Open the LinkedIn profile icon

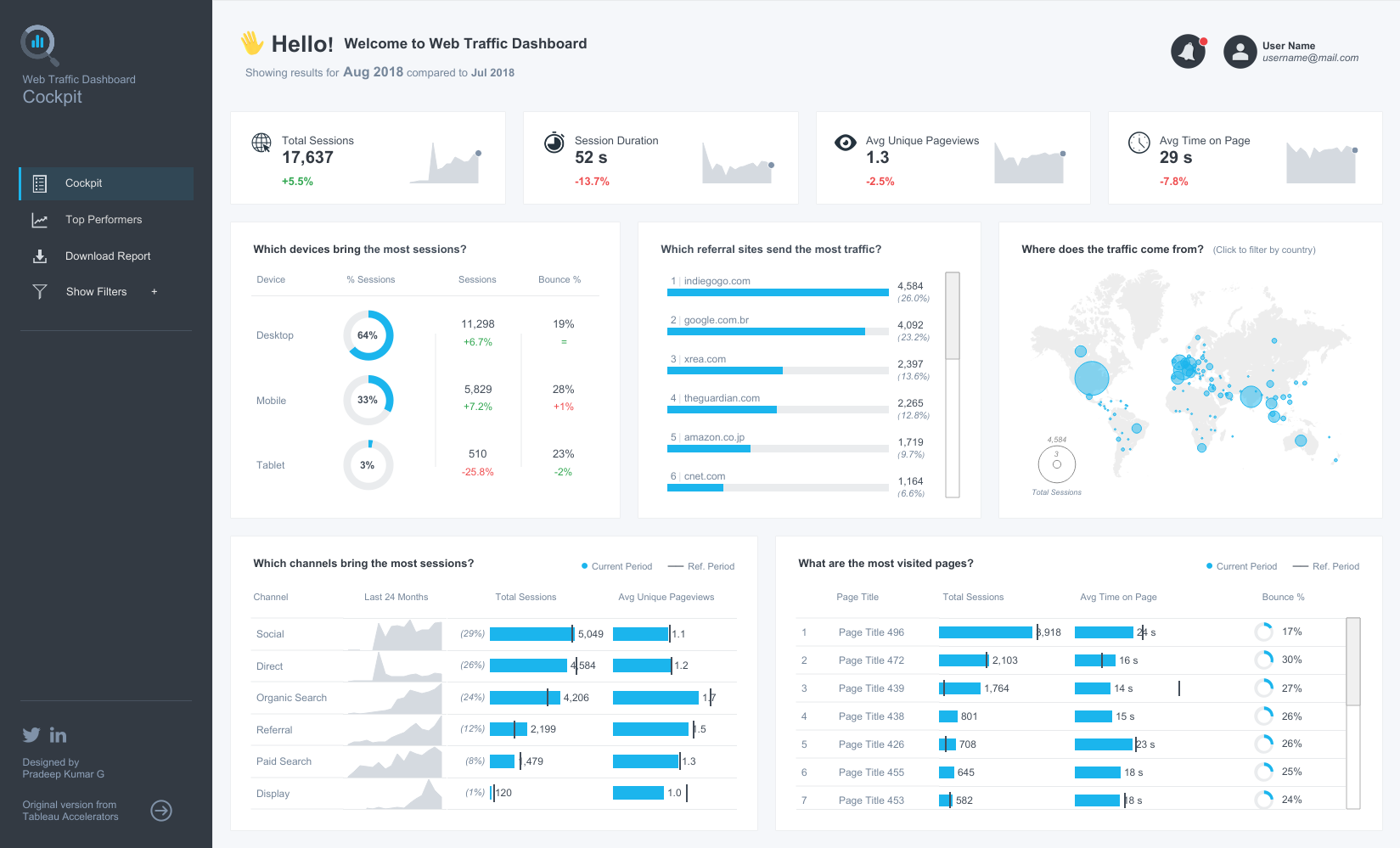pos(58,735)
